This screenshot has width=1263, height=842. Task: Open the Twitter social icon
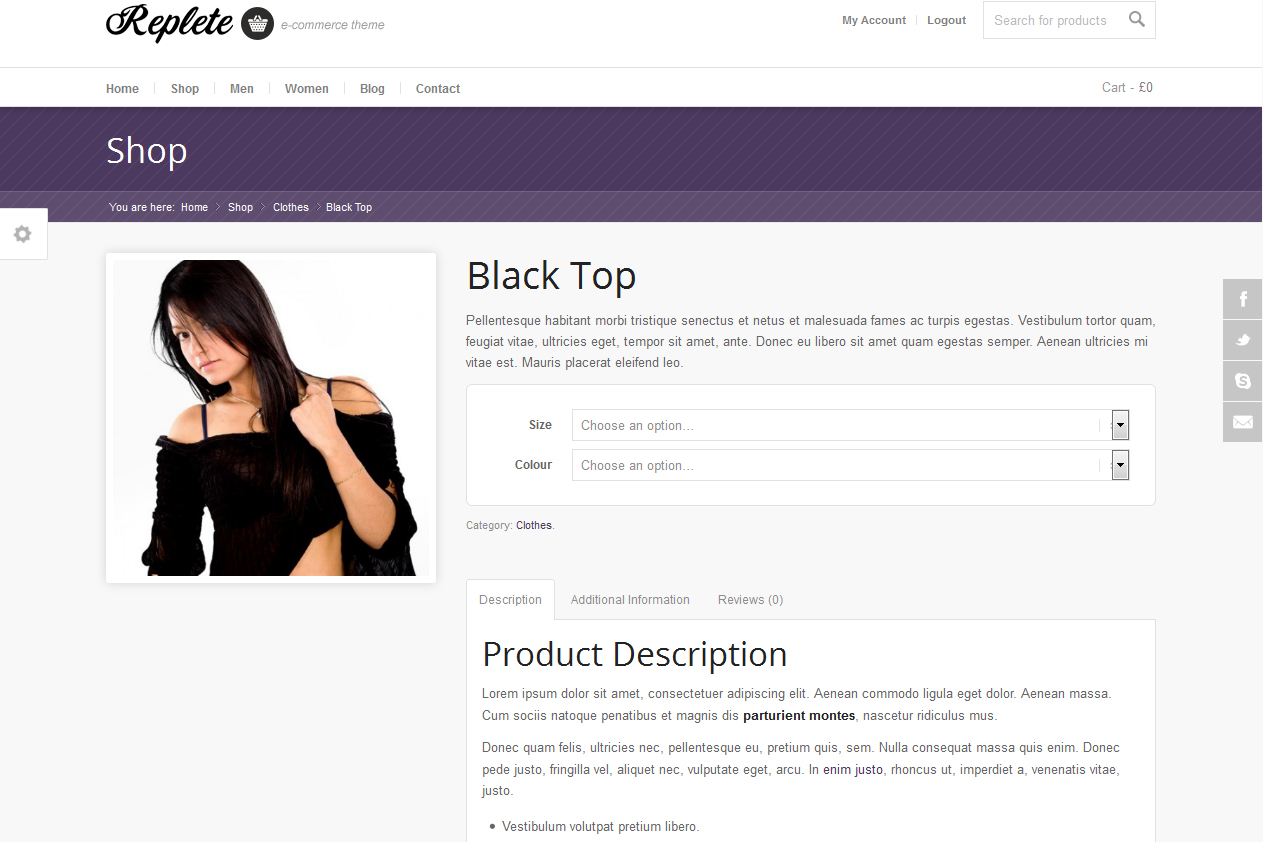(1243, 340)
